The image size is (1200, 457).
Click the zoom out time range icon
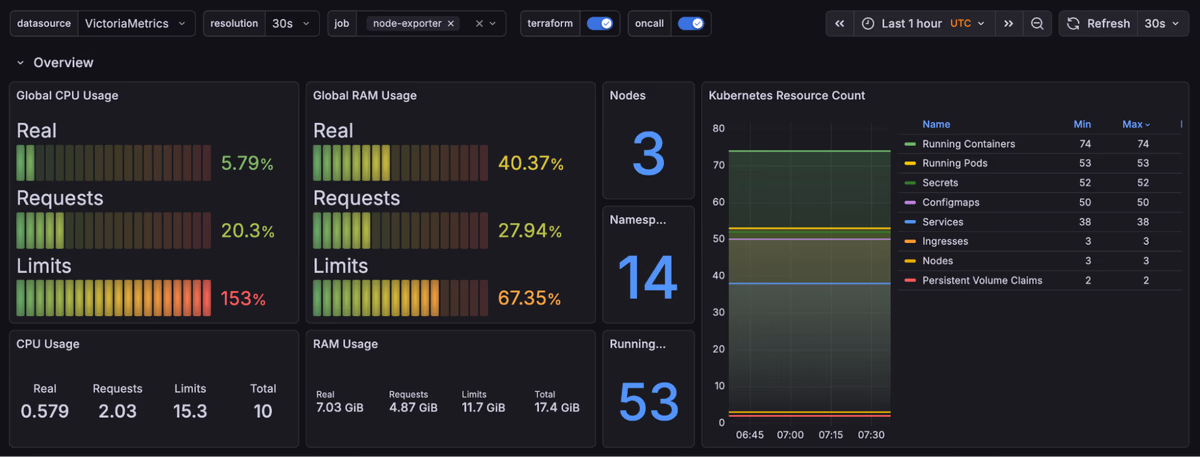tap(1037, 23)
